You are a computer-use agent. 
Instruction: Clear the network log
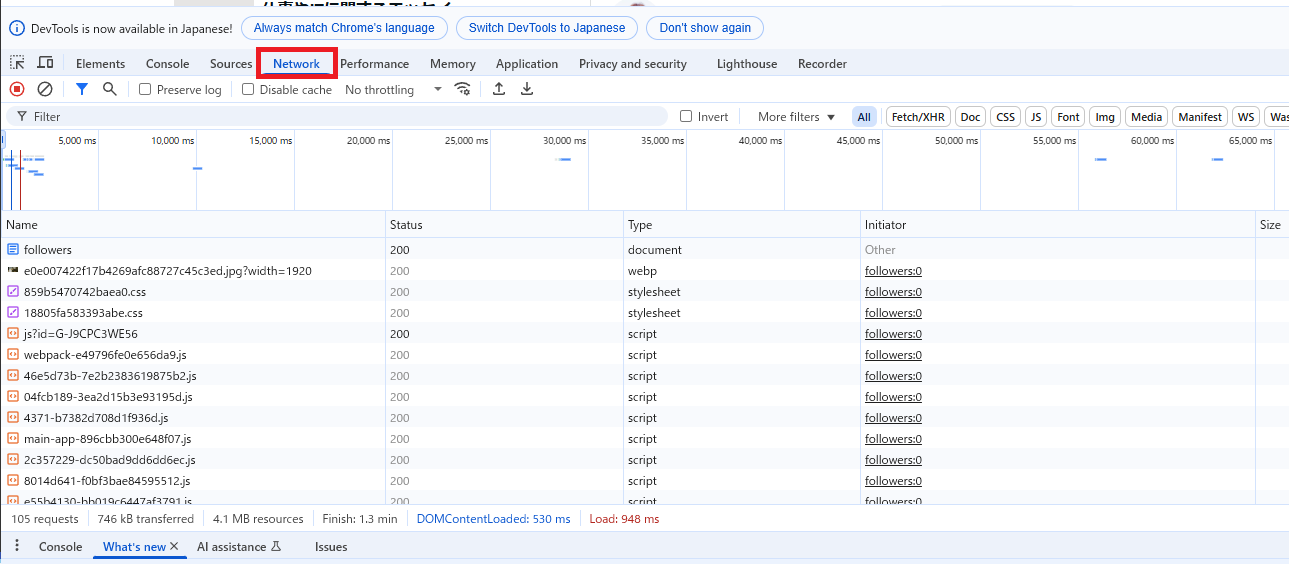coord(45,89)
